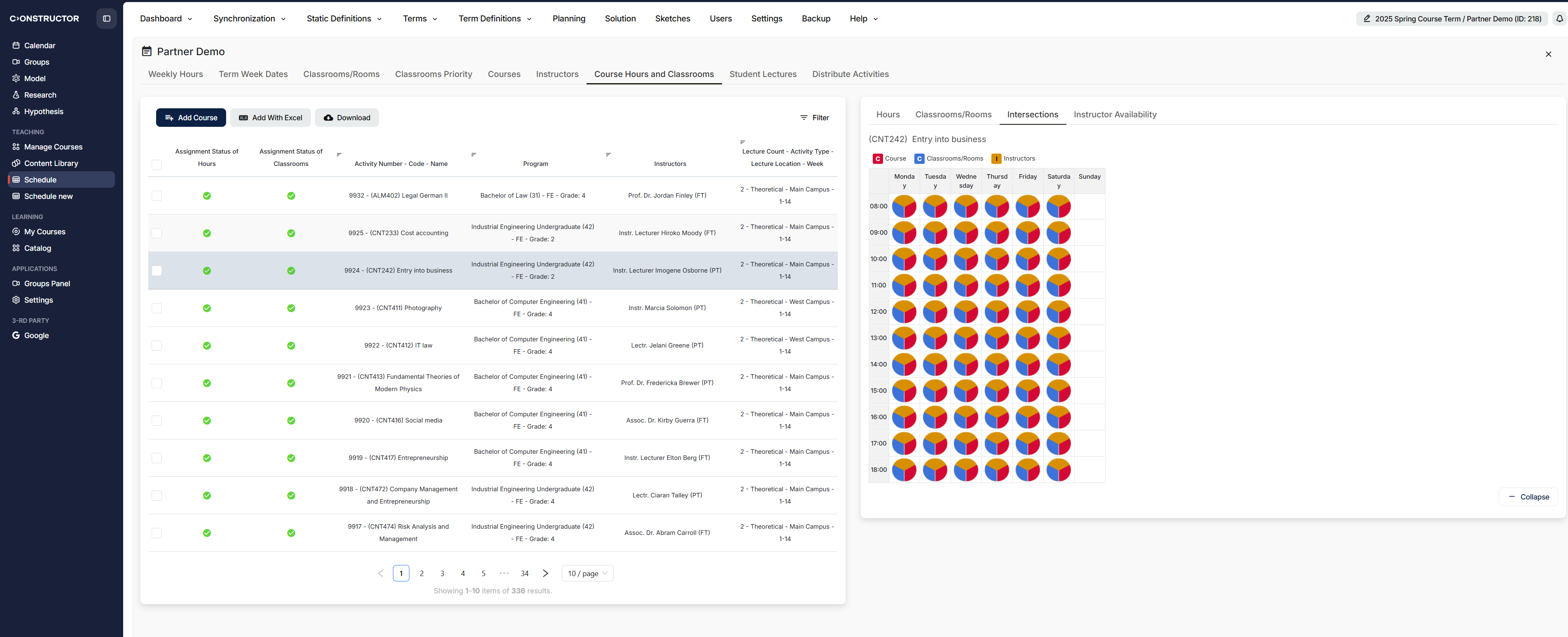Click the Add Course button
1568x637 pixels.
click(191, 117)
